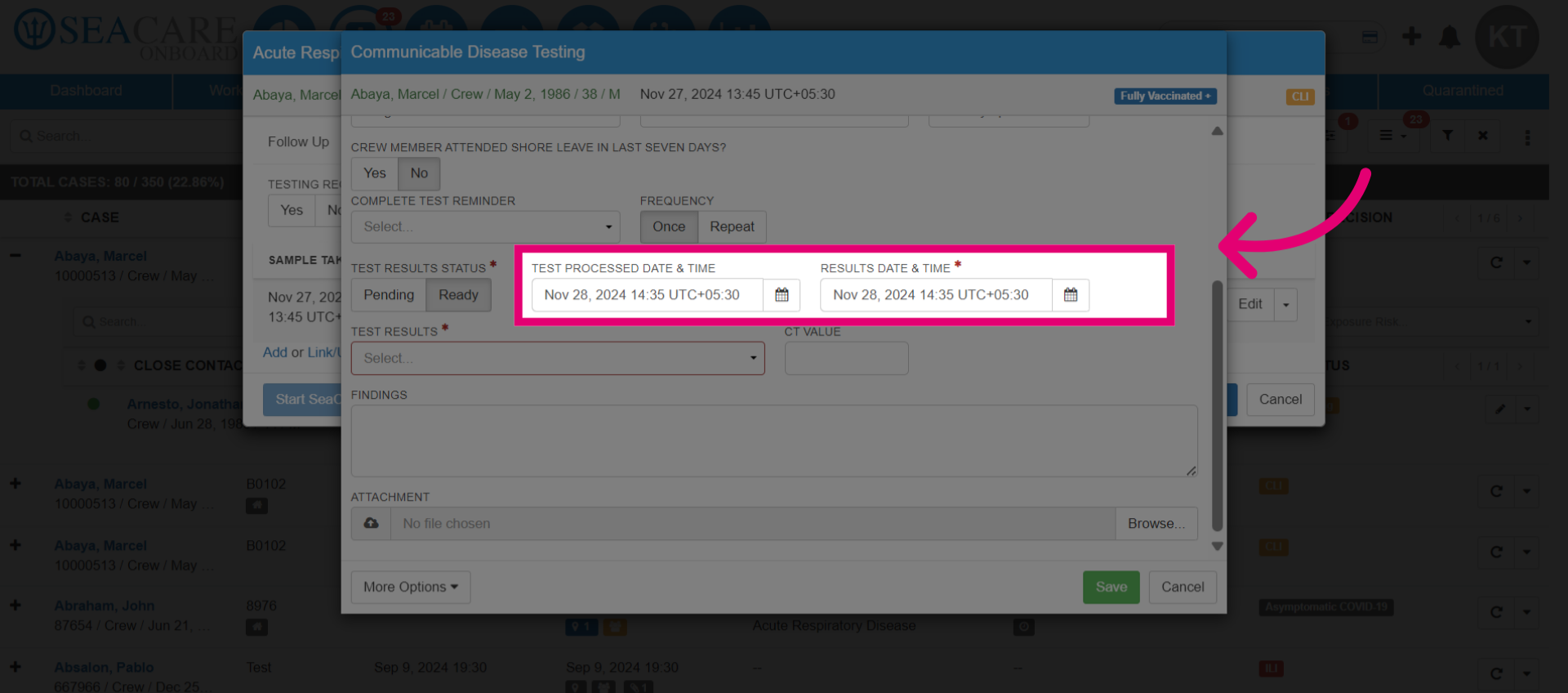This screenshot has width=1568, height=693.
Task: Open calendar picker for Results Date & Time
Action: (x=1071, y=295)
